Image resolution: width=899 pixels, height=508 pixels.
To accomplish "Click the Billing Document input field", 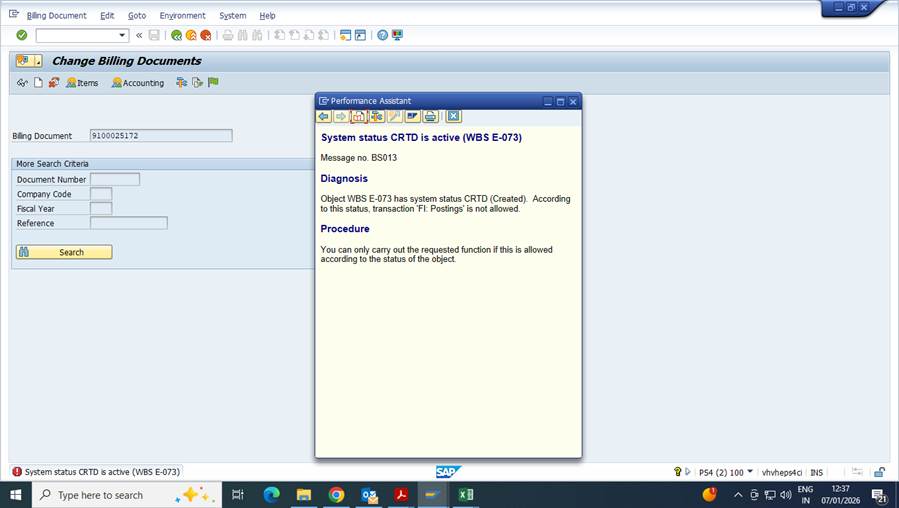I will (160, 136).
